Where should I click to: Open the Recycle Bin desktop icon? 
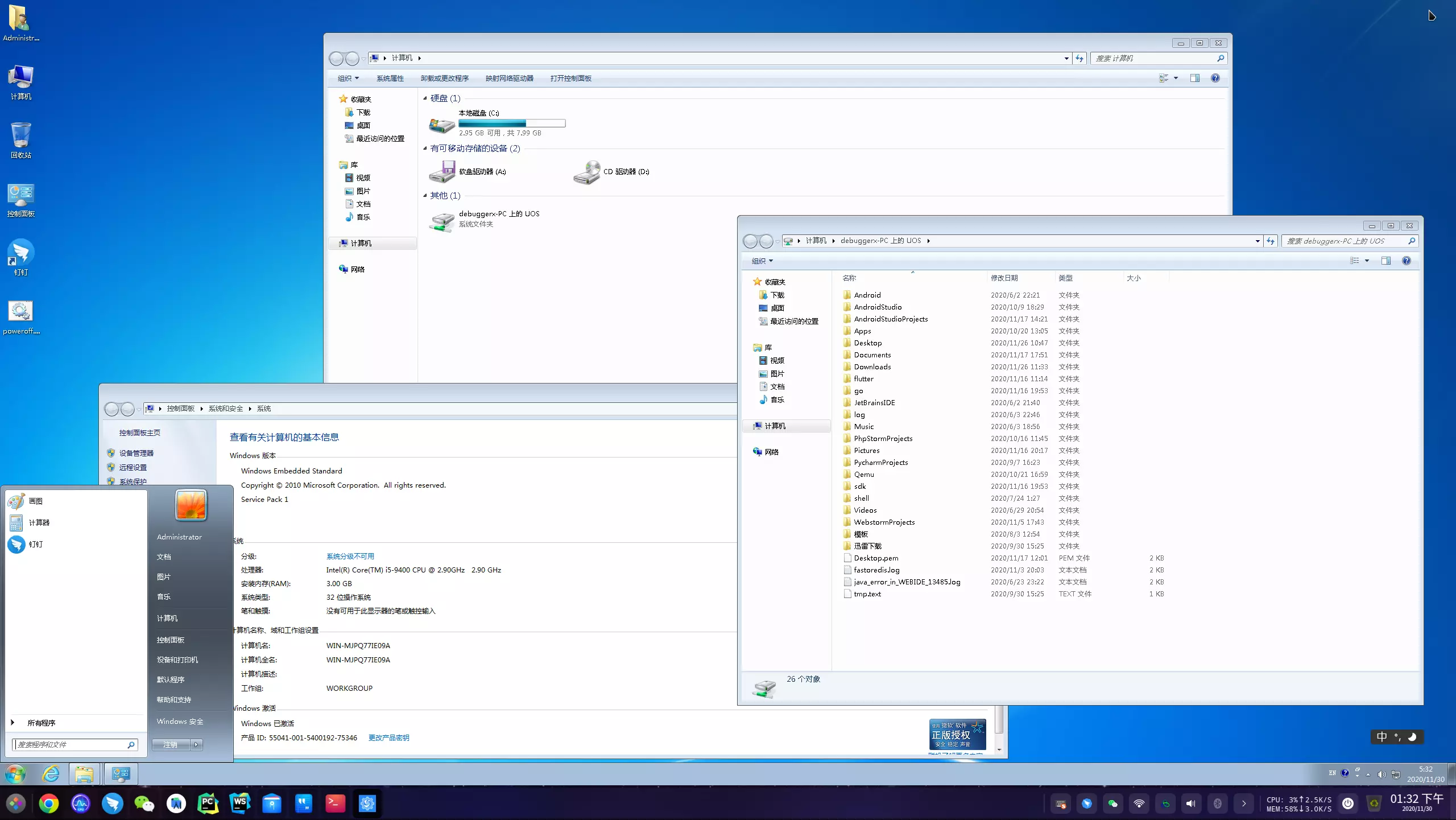click(21, 140)
